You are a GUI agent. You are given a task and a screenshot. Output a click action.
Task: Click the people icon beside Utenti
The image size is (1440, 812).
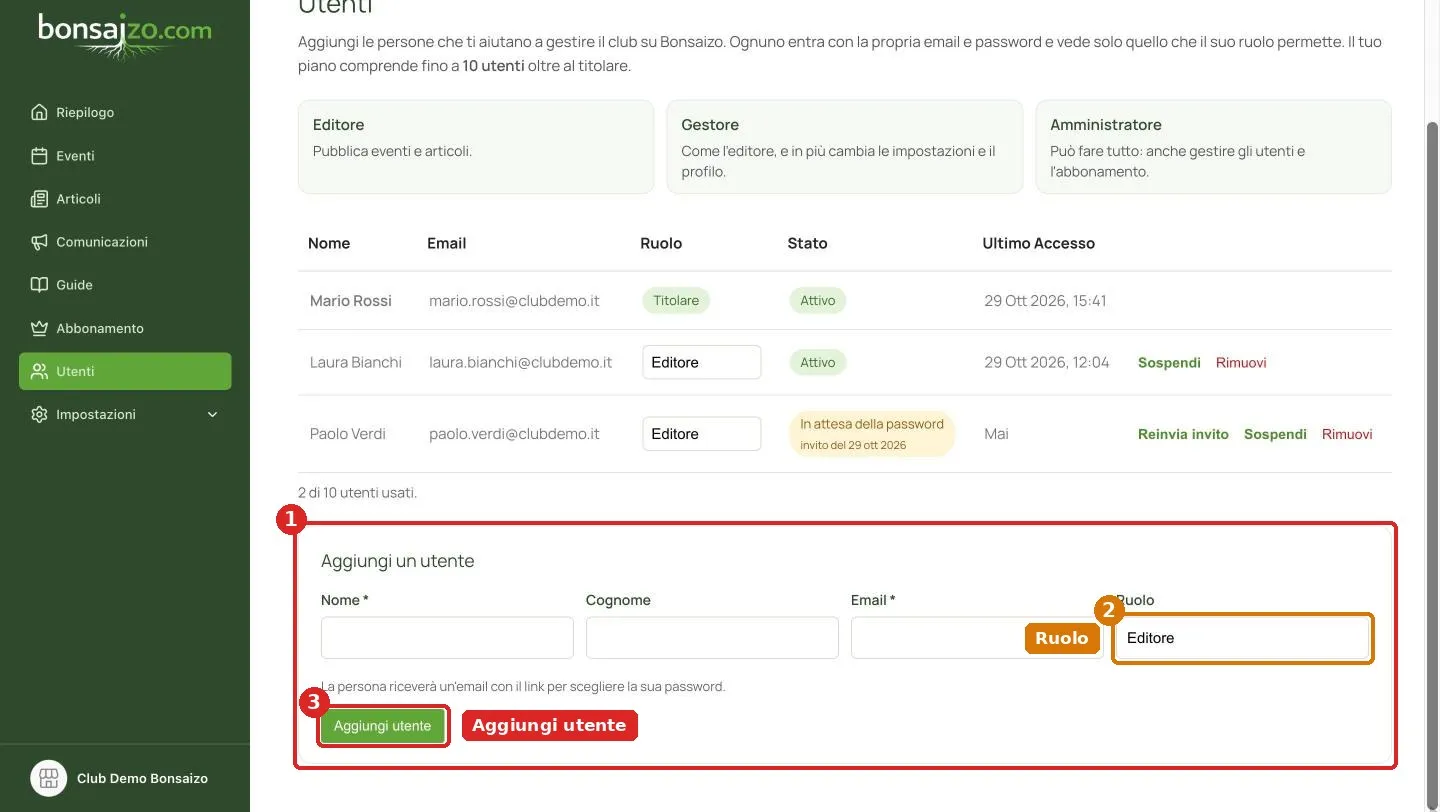[x=40, y=371]
